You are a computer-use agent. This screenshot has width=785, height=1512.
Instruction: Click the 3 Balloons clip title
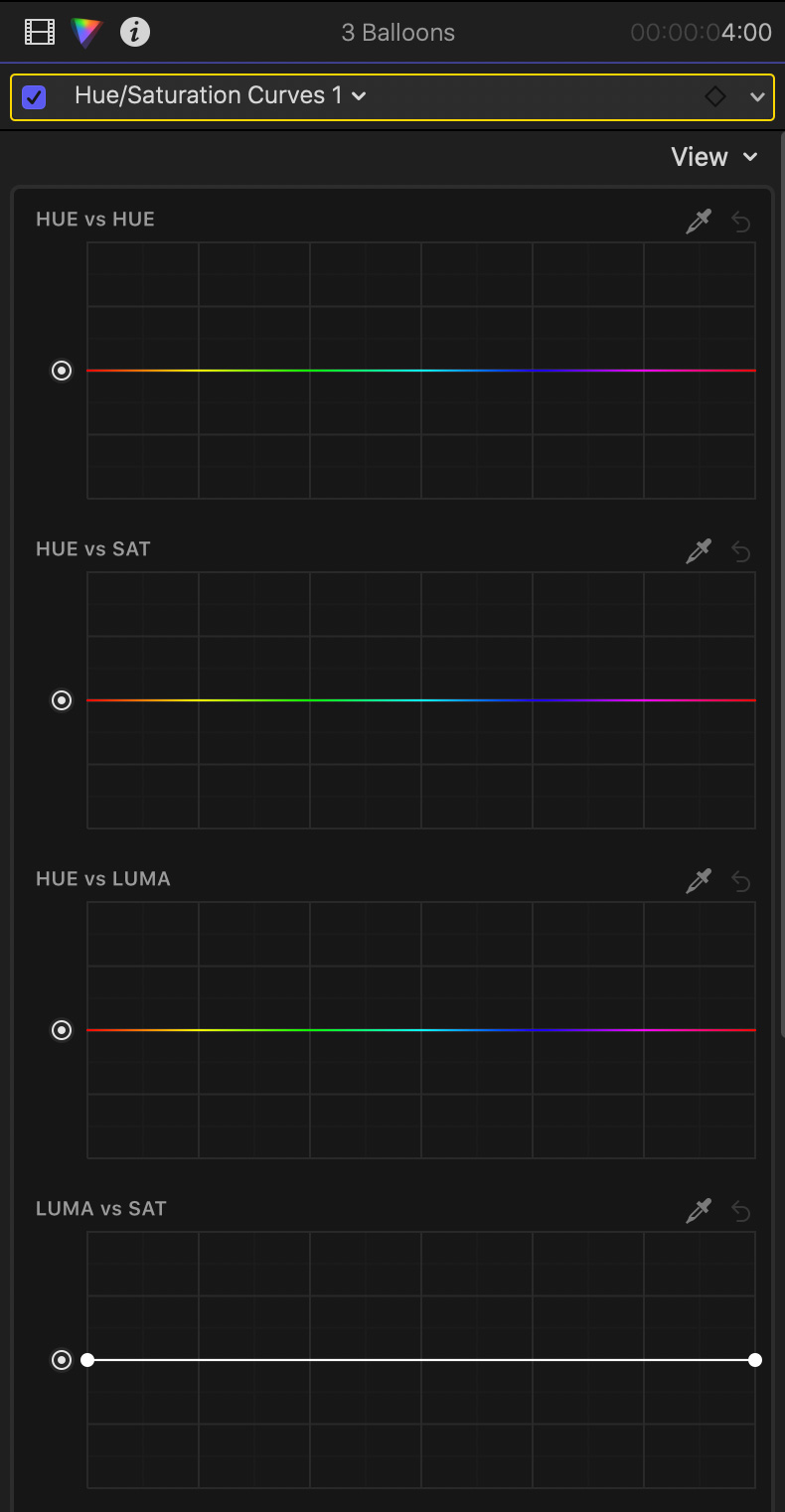pyautogui.click(x=397, y=32)
